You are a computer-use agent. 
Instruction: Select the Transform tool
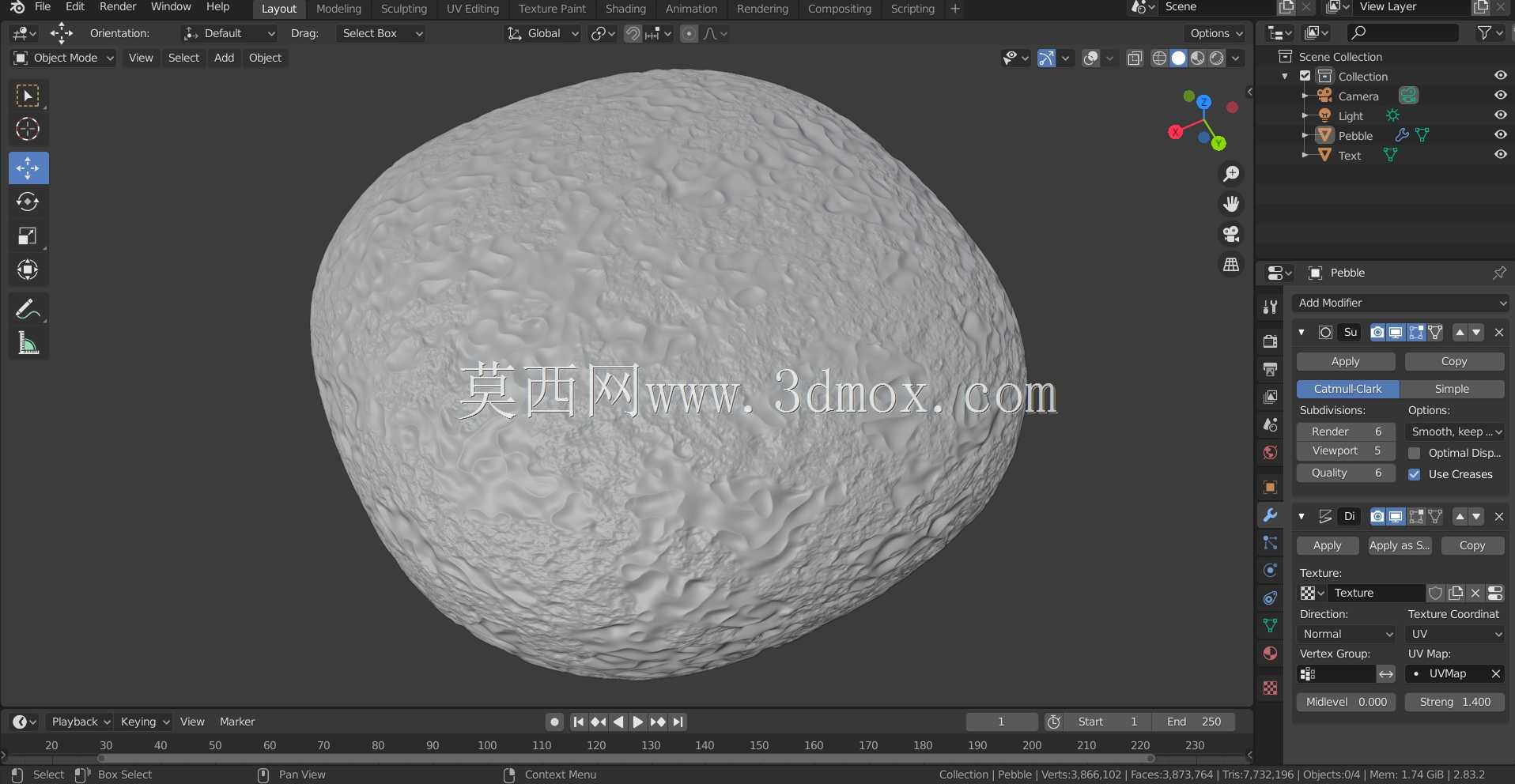pyautogui.click(x=28, y=269)
